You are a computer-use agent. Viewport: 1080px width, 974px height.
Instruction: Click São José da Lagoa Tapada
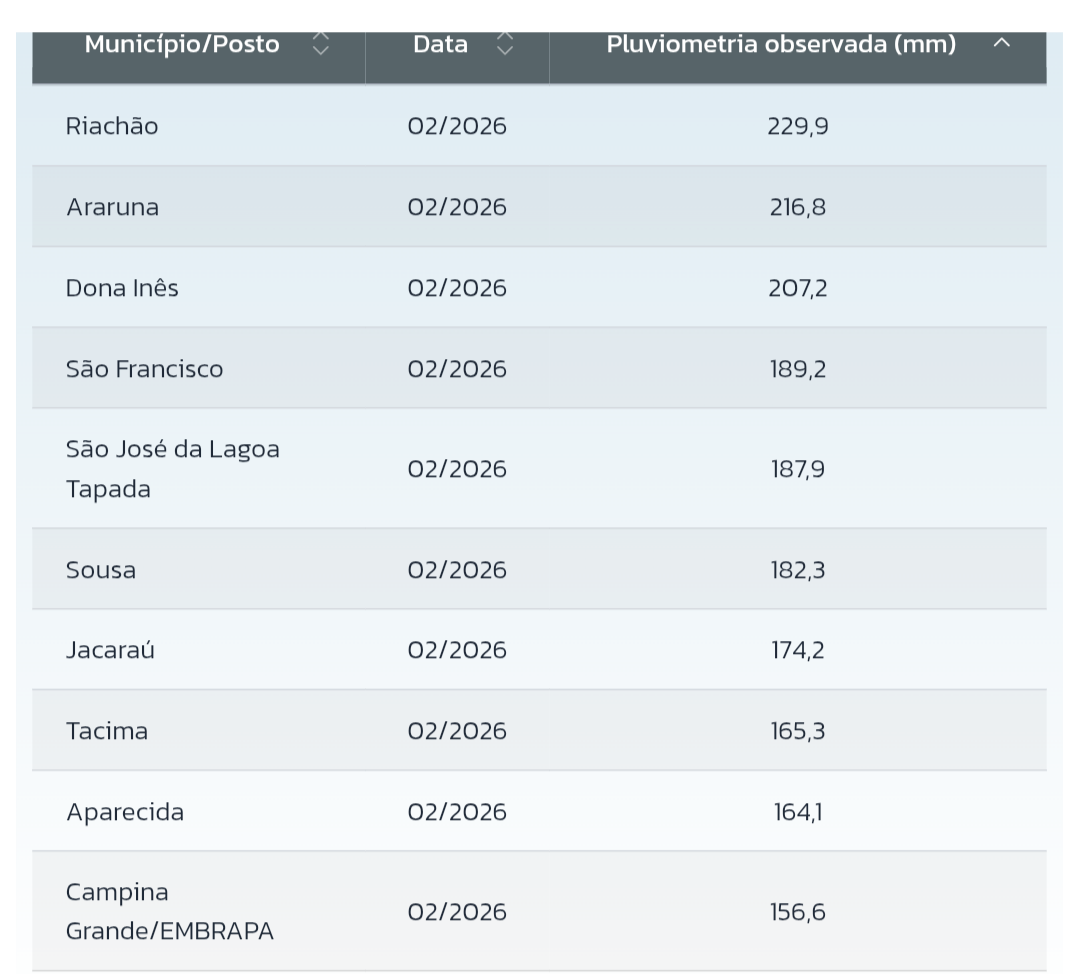[172, 469]
